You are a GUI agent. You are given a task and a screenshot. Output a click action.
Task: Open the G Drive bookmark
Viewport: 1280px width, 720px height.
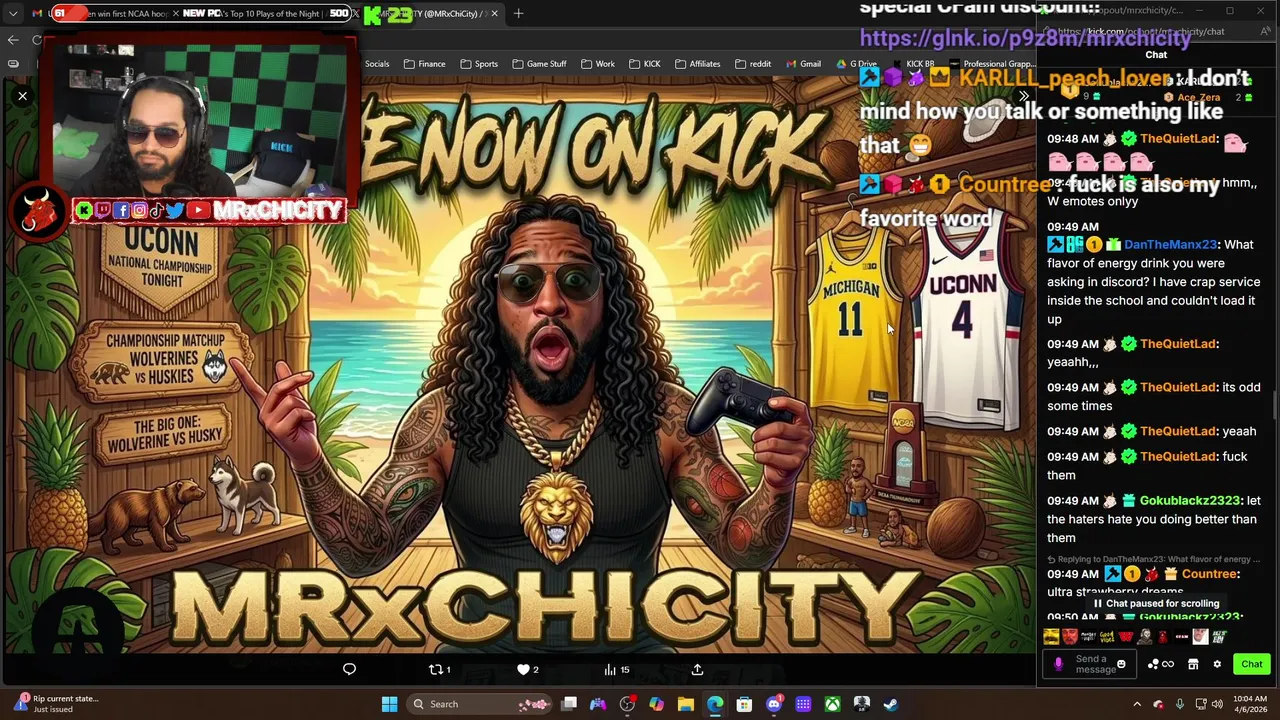[857, 64]
